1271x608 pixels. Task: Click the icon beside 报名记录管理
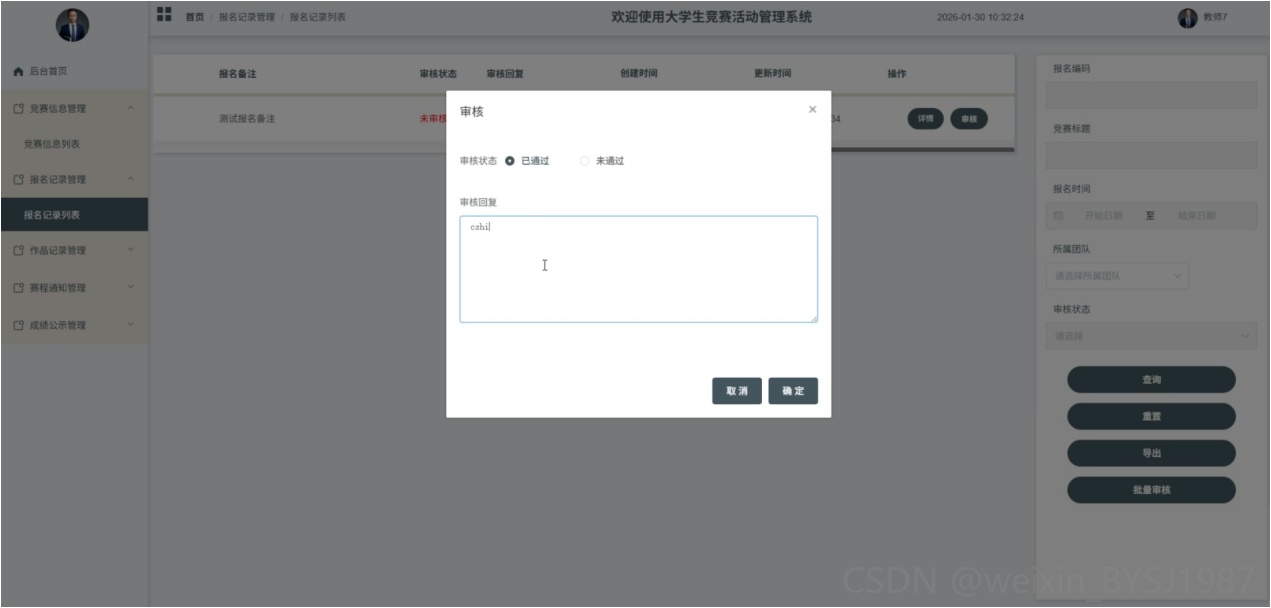tap(18, 180)
